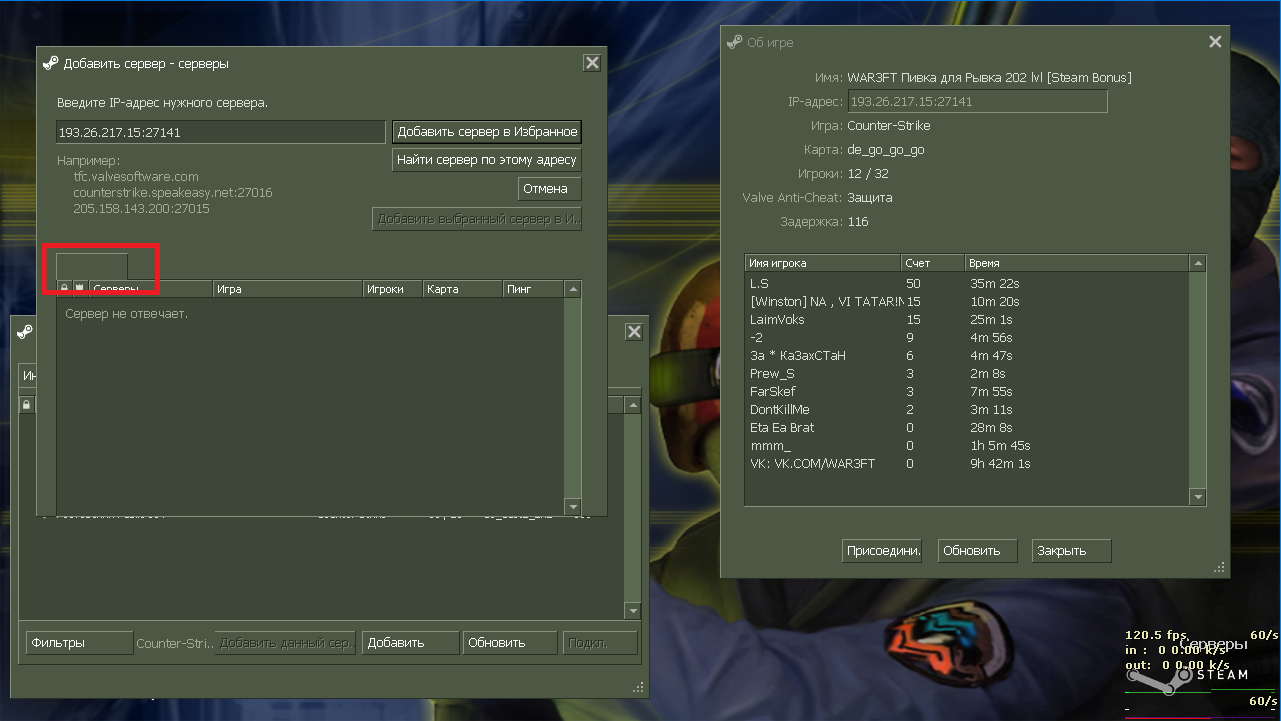Click 'Найти сервер по этому адресу' button
This screenshot has height=721, width=1281.
tap(487, 160)
